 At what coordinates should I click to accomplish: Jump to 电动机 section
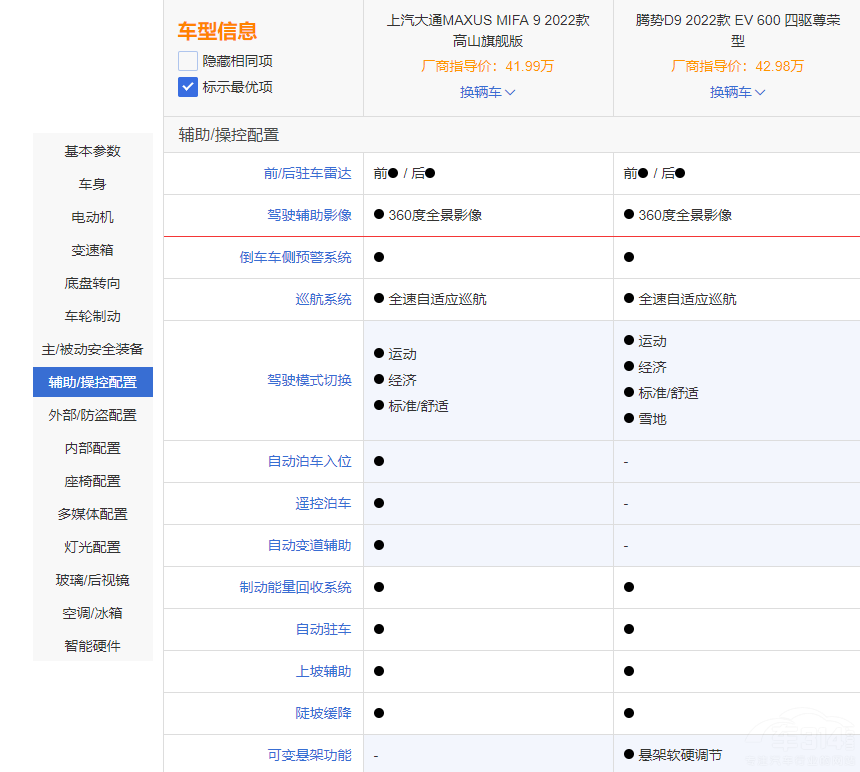pos(93,217)
